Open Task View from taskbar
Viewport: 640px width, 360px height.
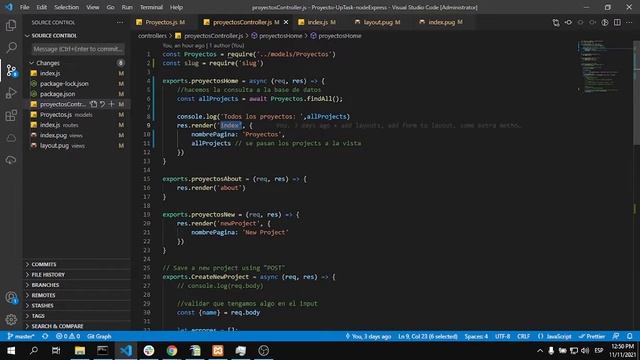[x=56, y=351]
